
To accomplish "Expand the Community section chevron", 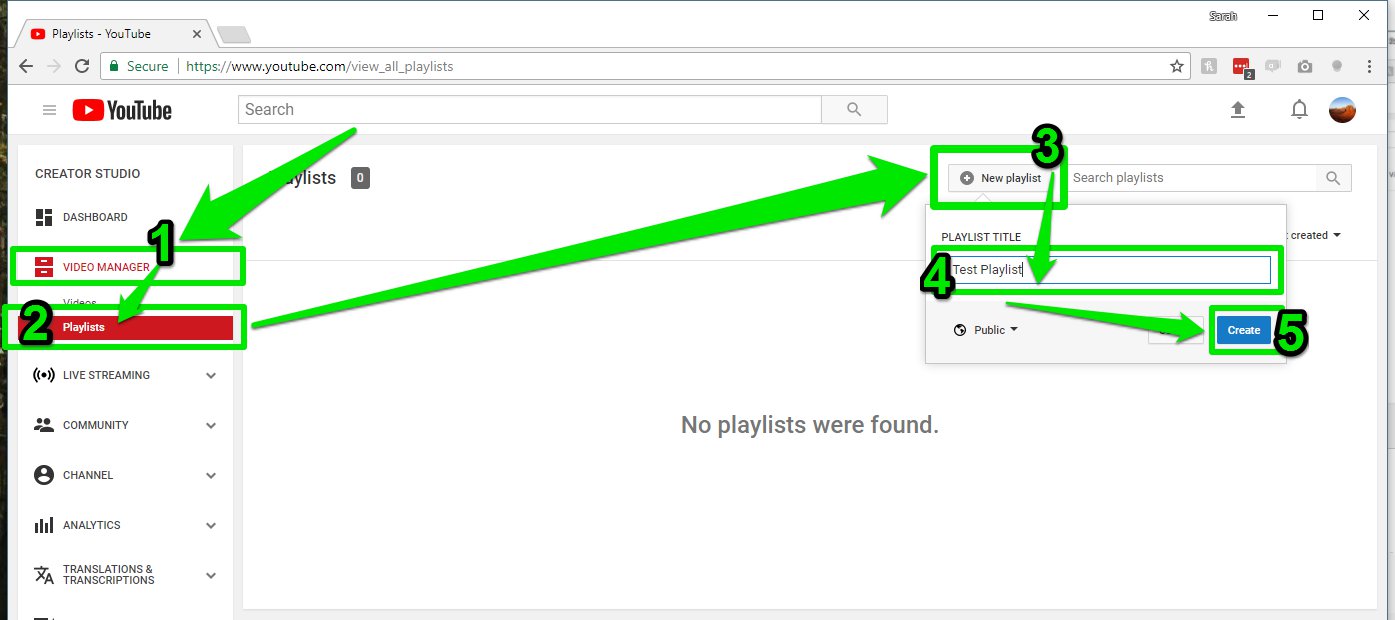I will tap(211, 425).
